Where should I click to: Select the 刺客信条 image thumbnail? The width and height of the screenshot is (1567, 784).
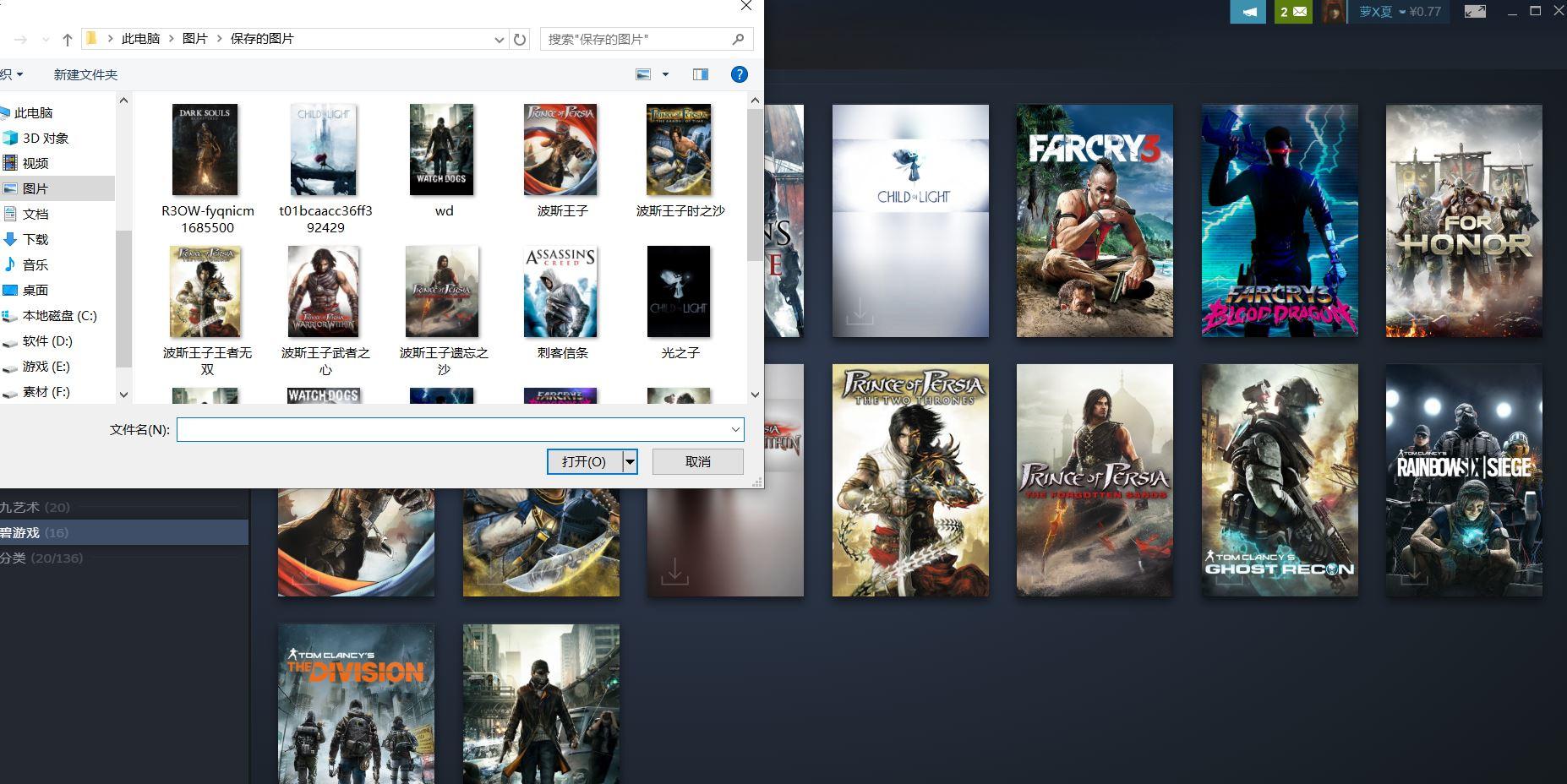(561, 293)
